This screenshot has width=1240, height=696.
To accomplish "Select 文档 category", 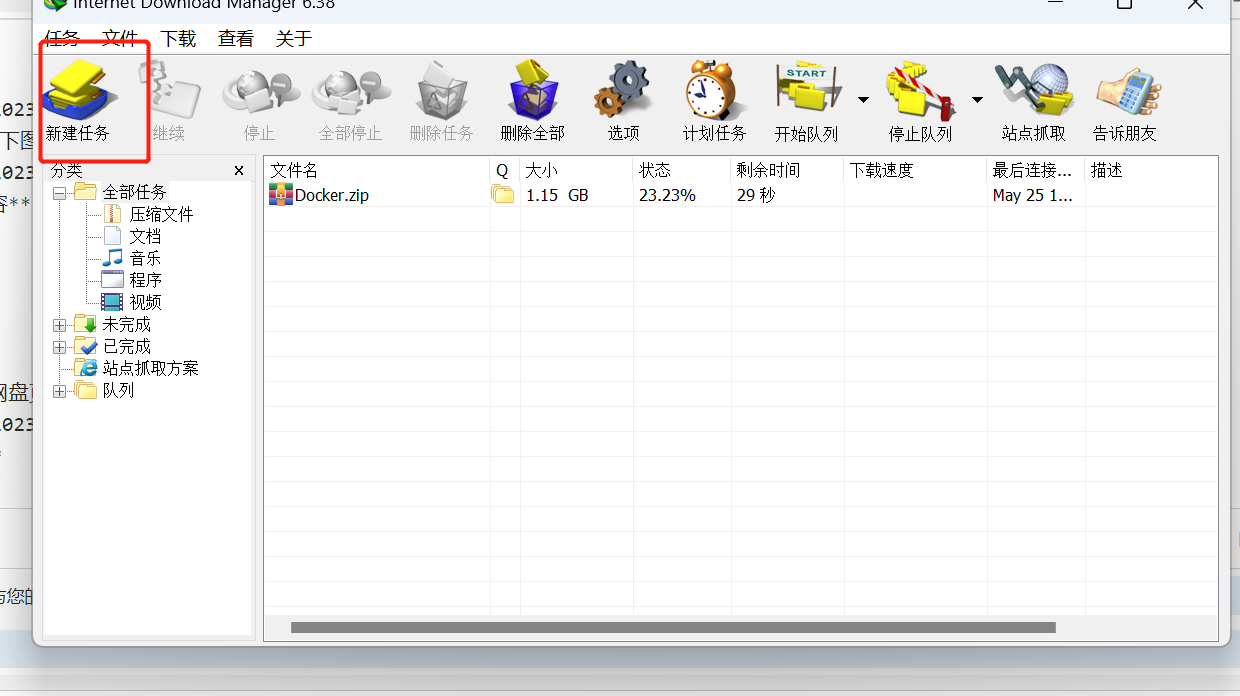I will coord(145,236).
